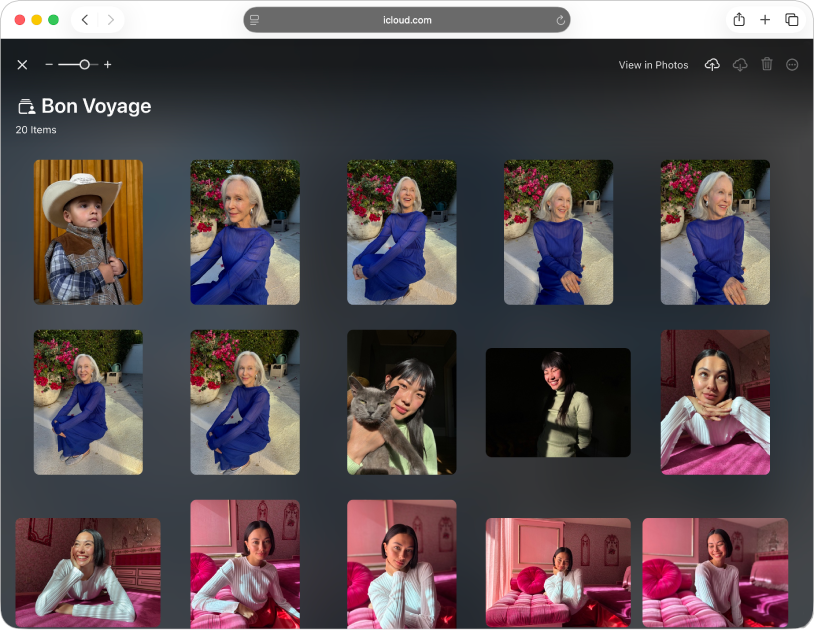Screen dimensions: 814x630
Task: Reload the page with the refresh icon
Action: (560, 20)
